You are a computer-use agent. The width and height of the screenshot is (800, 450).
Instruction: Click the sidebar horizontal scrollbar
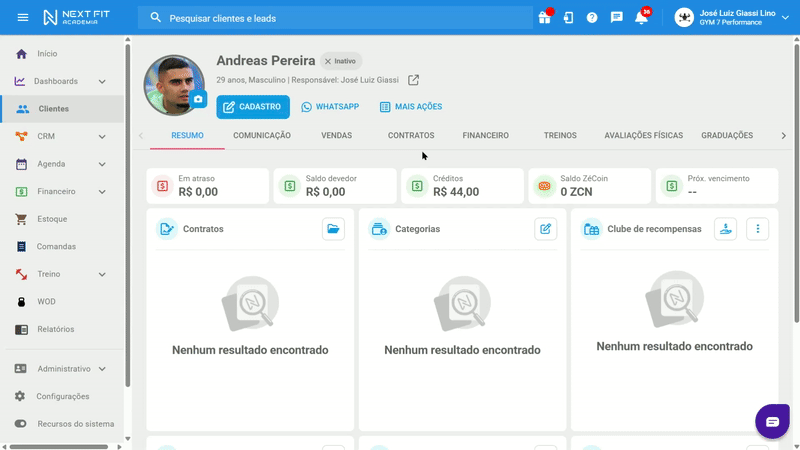pos(59,447)
